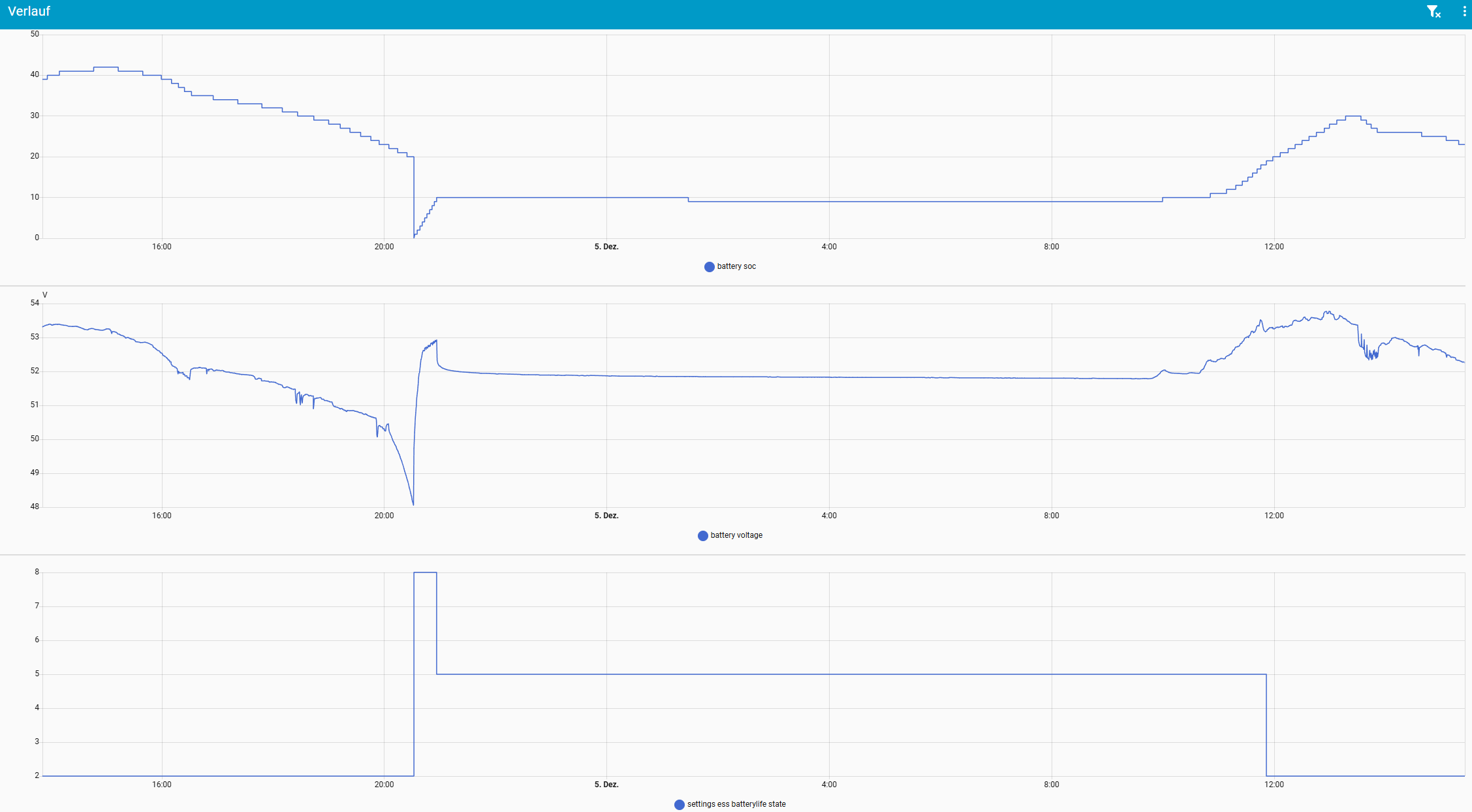The width and height of the screenshot is (1472, 812).
Task: Click the 8:00 label under batterylife chart
Action: tap(1051, 785)
